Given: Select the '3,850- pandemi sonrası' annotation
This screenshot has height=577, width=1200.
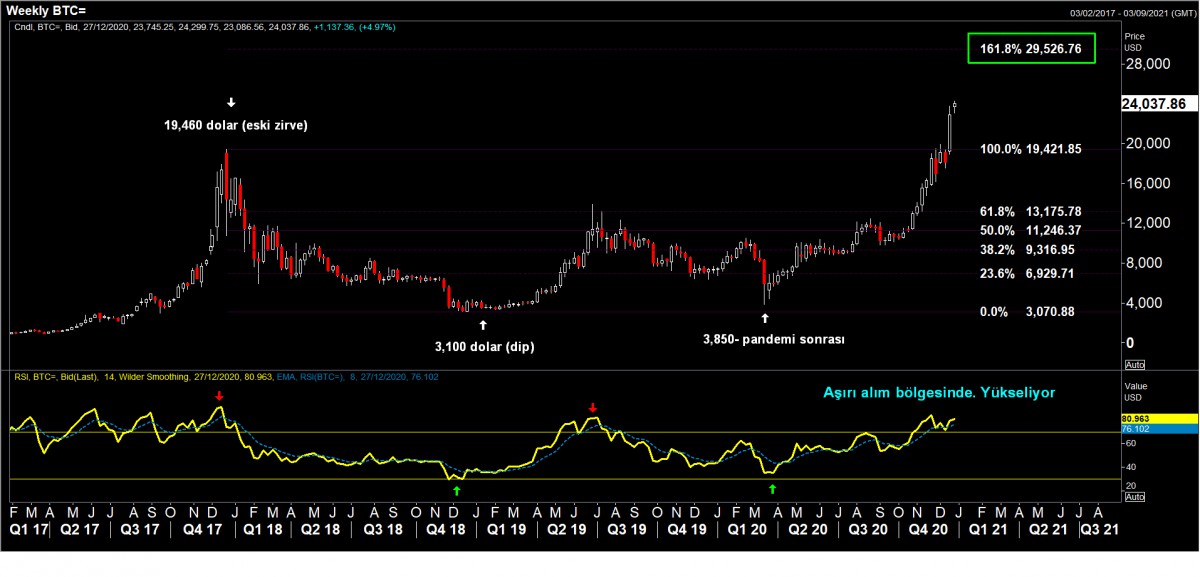Looking at the screenshot, I should pos(774,339).
